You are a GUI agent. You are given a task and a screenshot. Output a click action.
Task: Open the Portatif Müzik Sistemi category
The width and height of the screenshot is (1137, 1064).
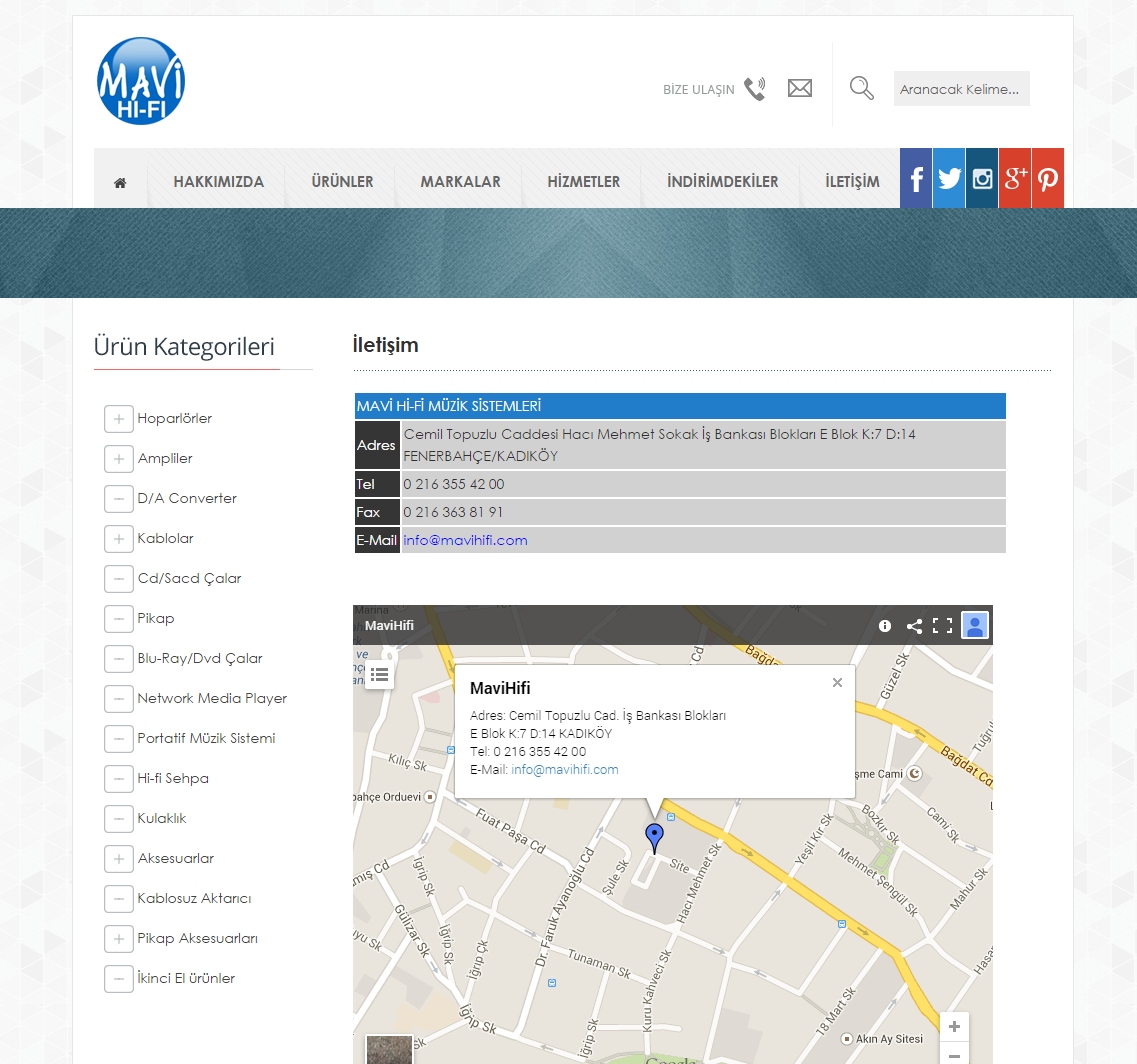pos(207,738)
